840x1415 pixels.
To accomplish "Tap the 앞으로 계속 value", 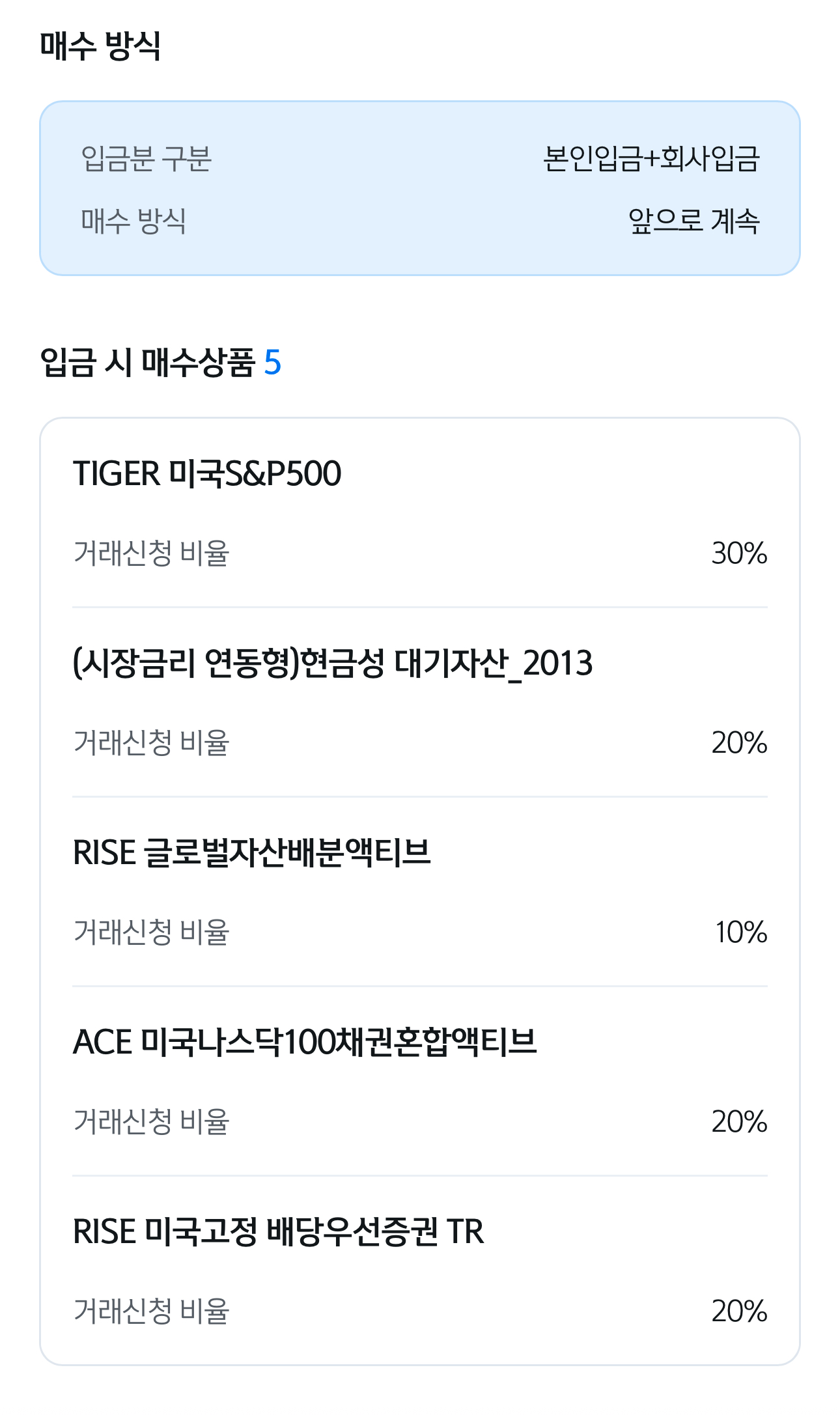I will point(693,221).
